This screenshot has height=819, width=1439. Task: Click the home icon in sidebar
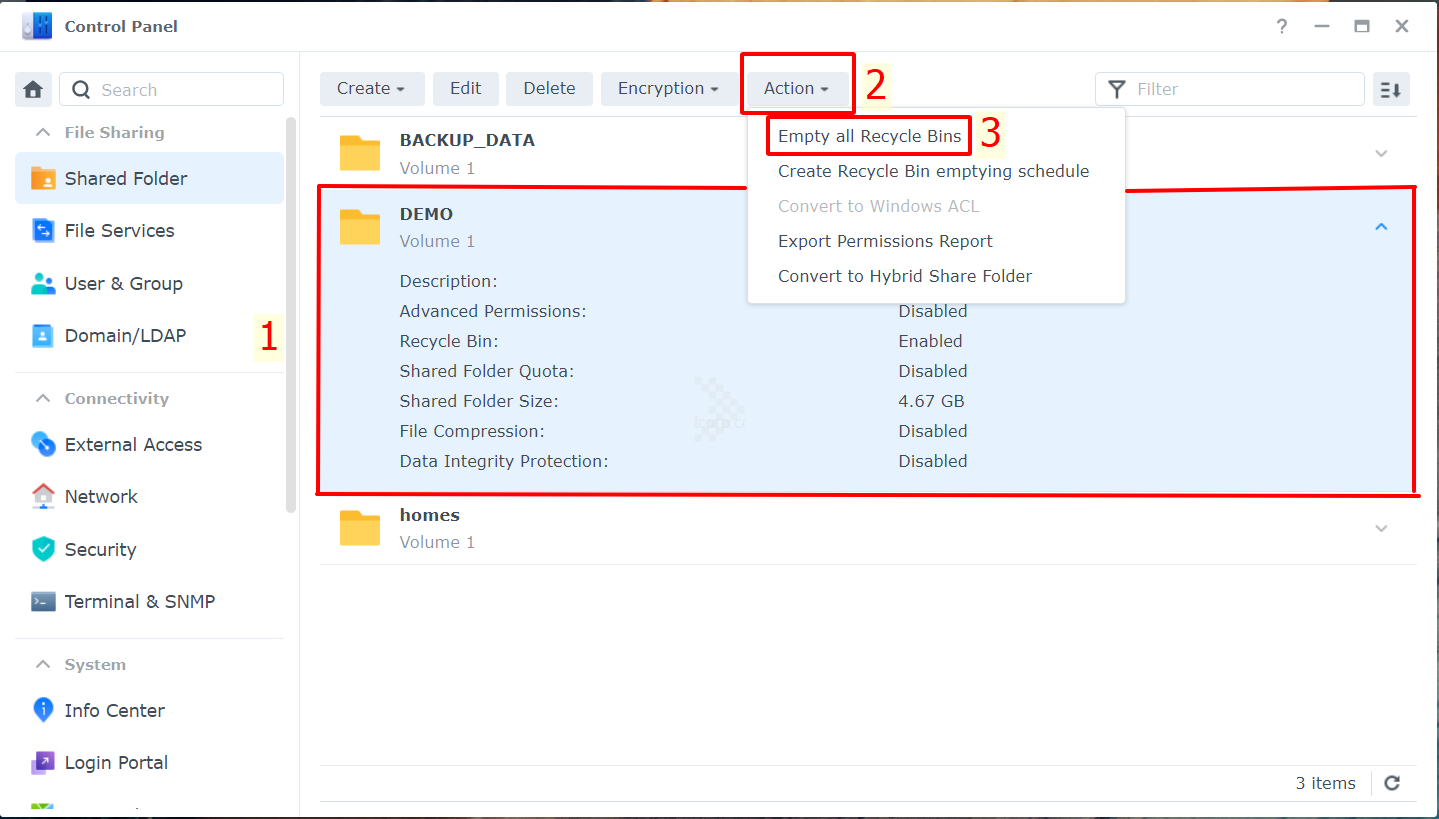(x=33, y=90)
